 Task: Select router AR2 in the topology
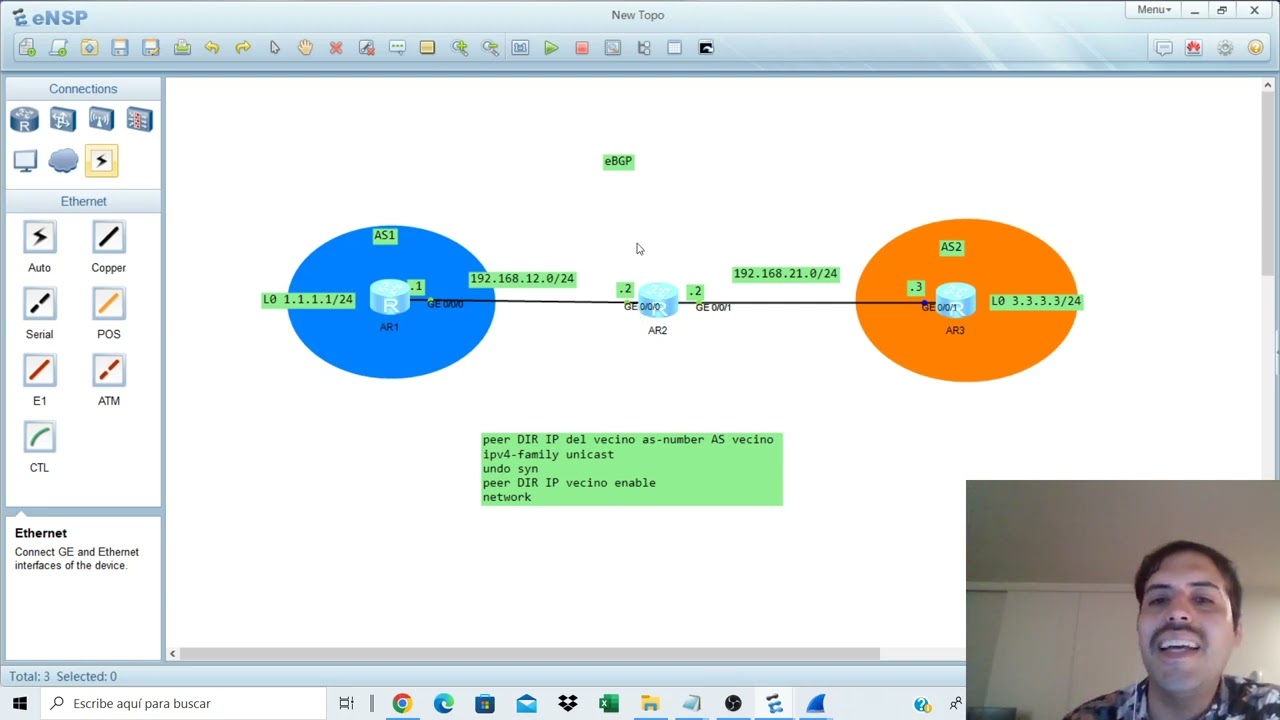point(657,300)
